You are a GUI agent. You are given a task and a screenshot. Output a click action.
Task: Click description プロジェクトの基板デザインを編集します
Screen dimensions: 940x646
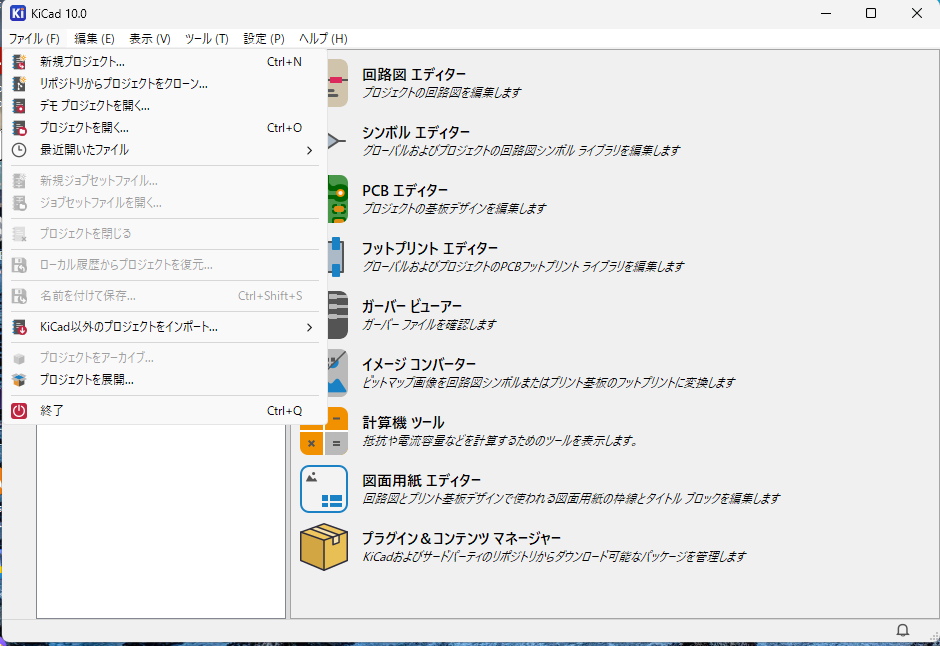[454, 209]
